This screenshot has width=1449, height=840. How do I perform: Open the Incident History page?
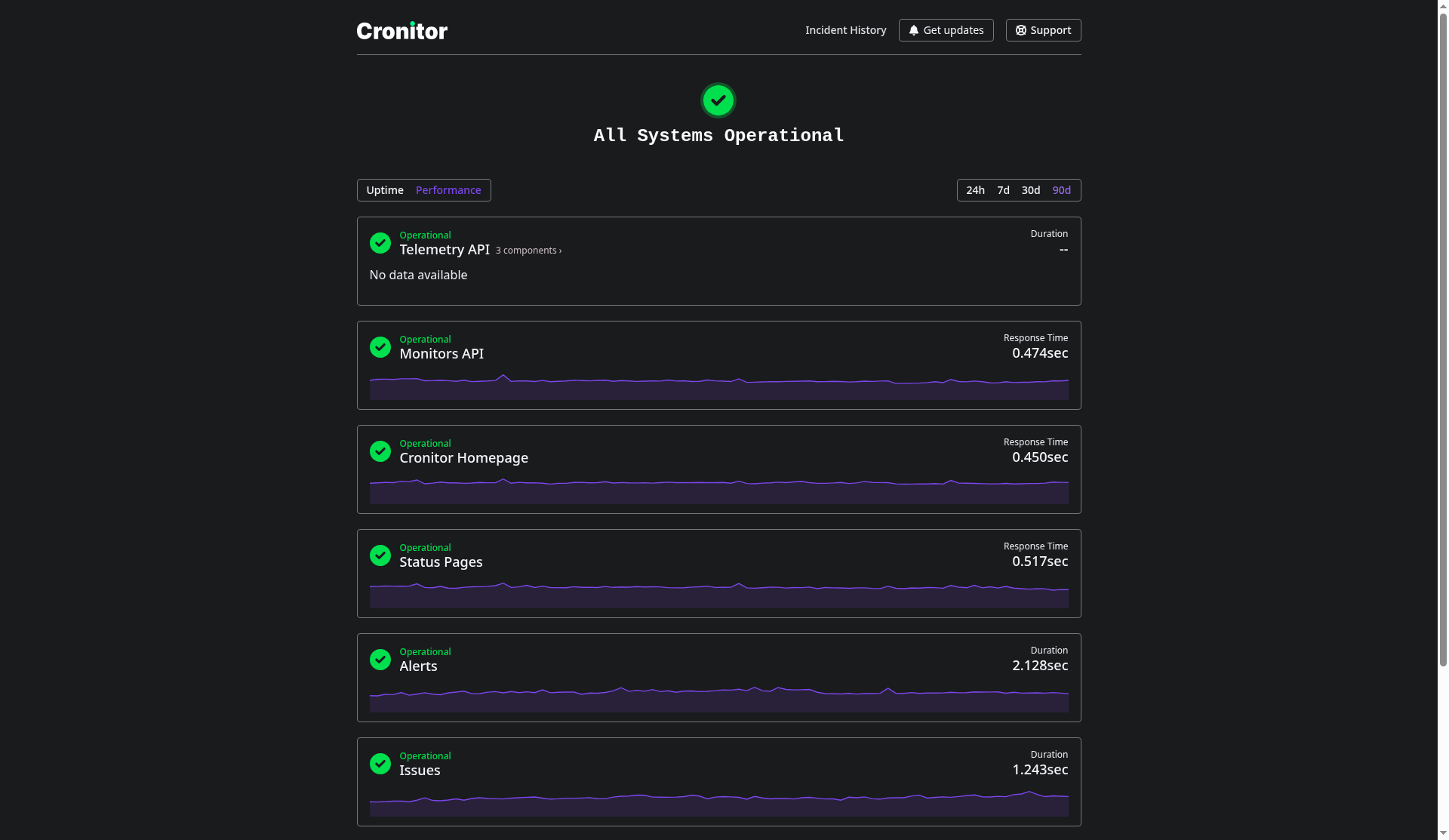(x=845, y=30)
